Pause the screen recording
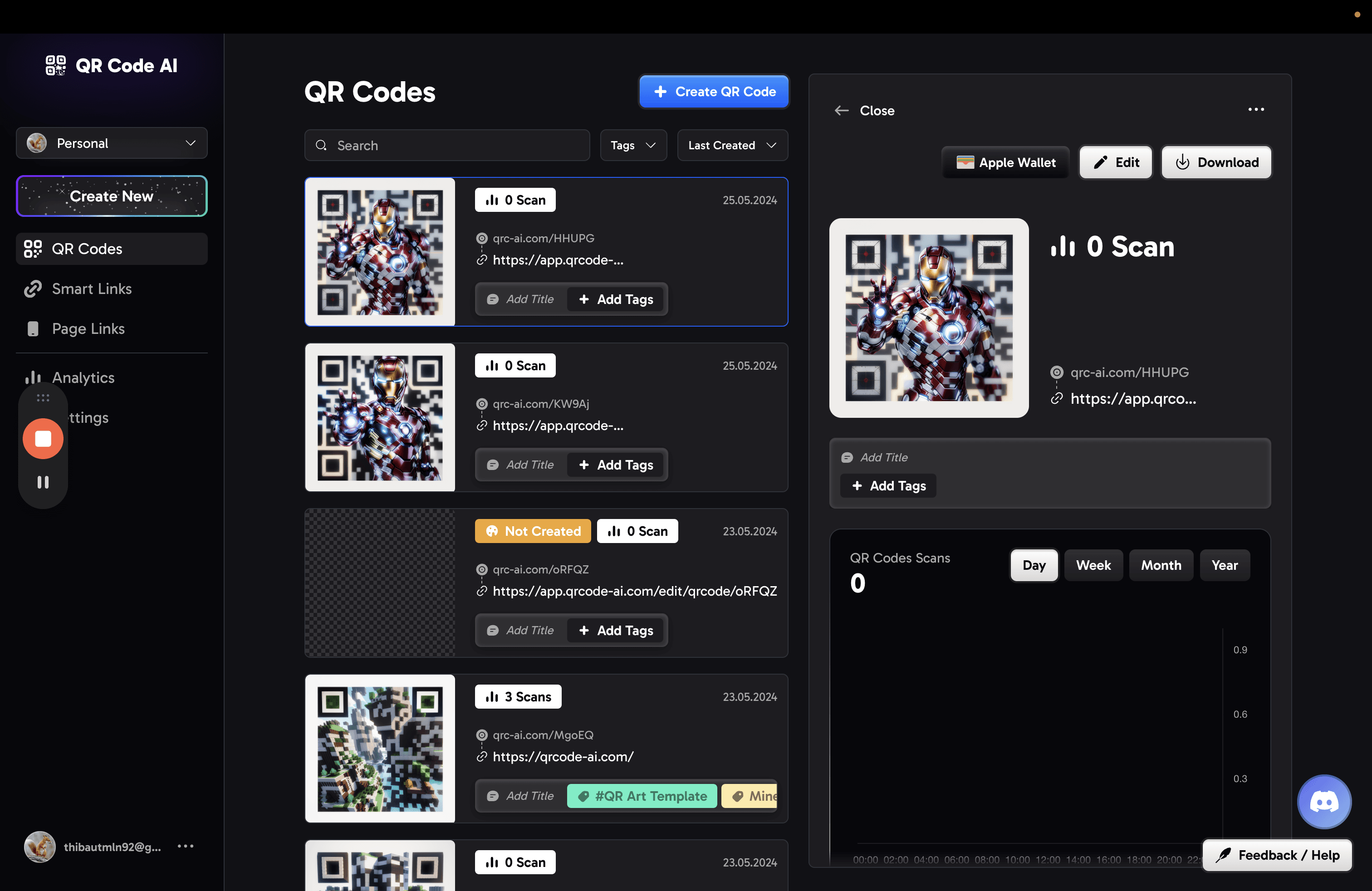The height and width of the screenshot is (891, 1372). pos(43,482)
